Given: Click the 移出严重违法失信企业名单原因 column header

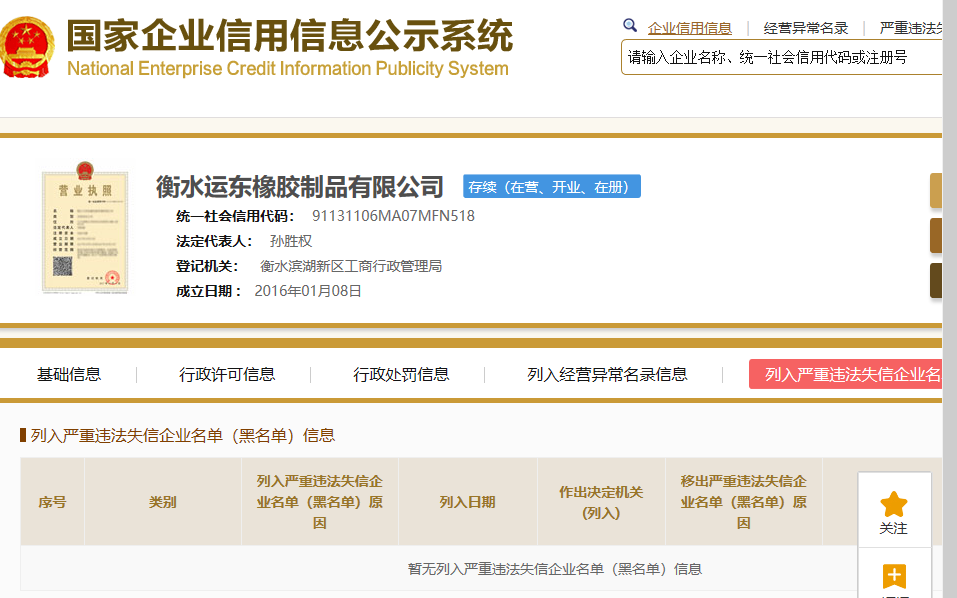Looking at the screenshot, I should pyautogui.click(x=743, y=502).
